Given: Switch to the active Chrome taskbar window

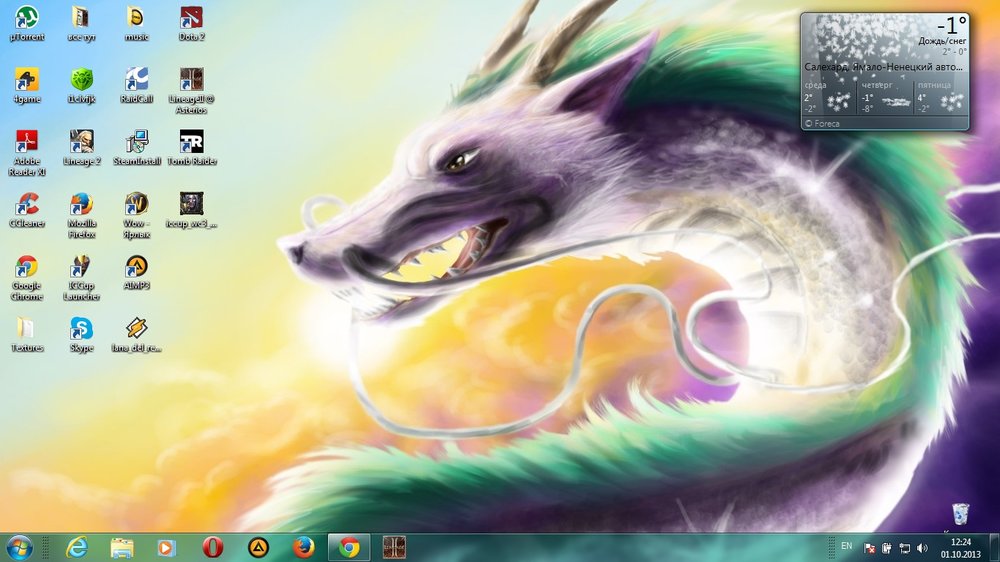Looking at the screenshot, I should pyautogui.click(x=349, y=547).
